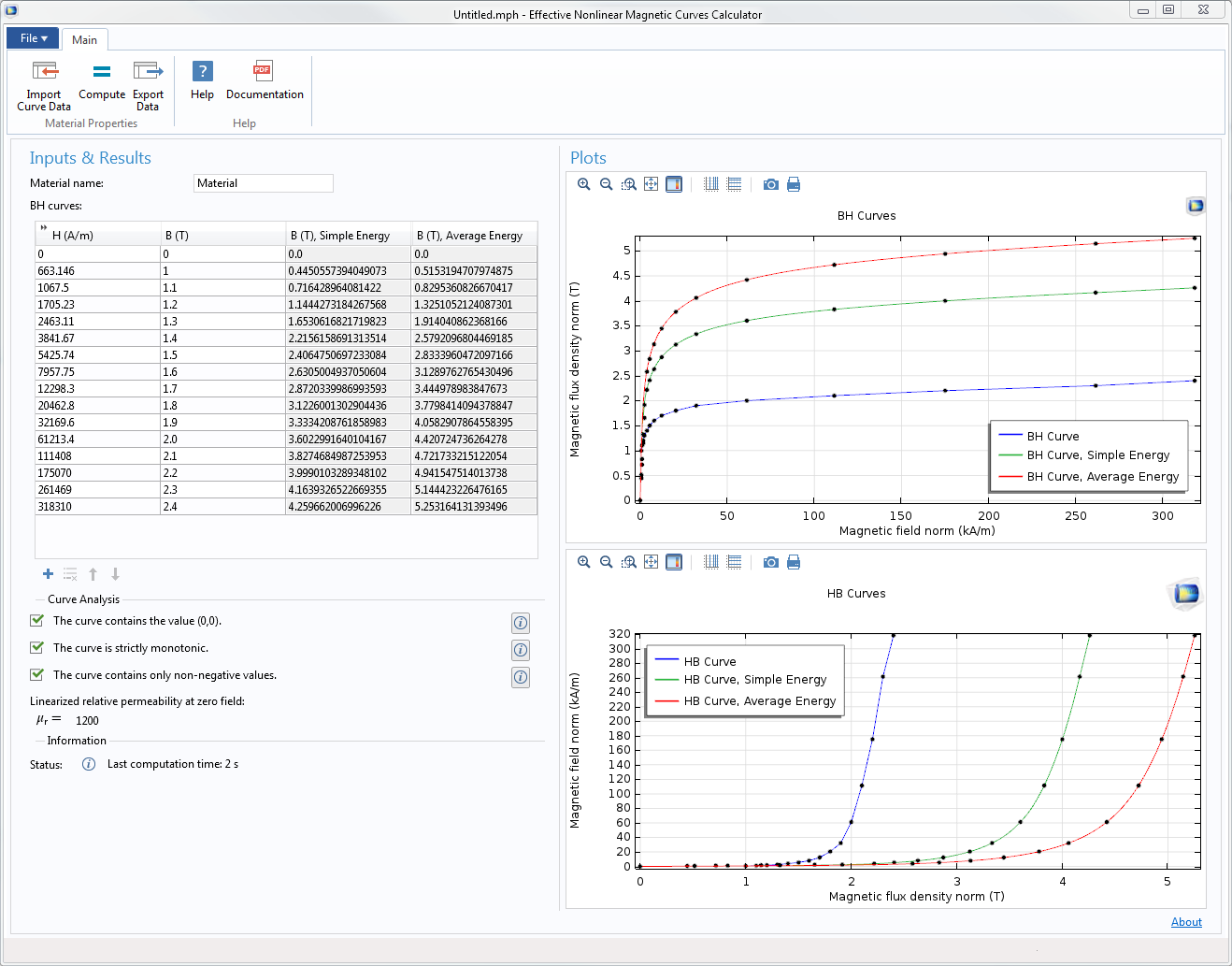Toggle 'curve is strictly monotonic' checkbox

pyautogui.click(x=37, y=647)
